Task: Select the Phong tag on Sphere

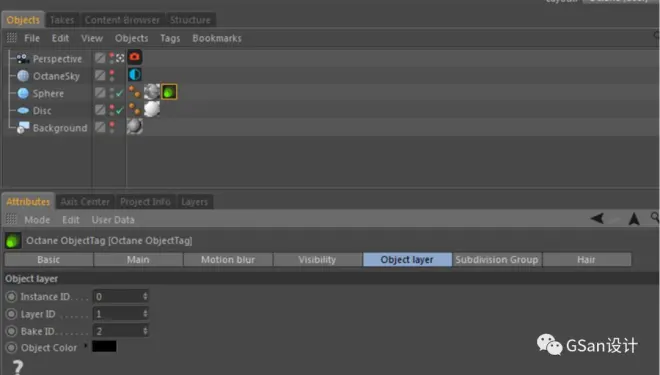Action: pyautogui.click(x=135, y=92)
